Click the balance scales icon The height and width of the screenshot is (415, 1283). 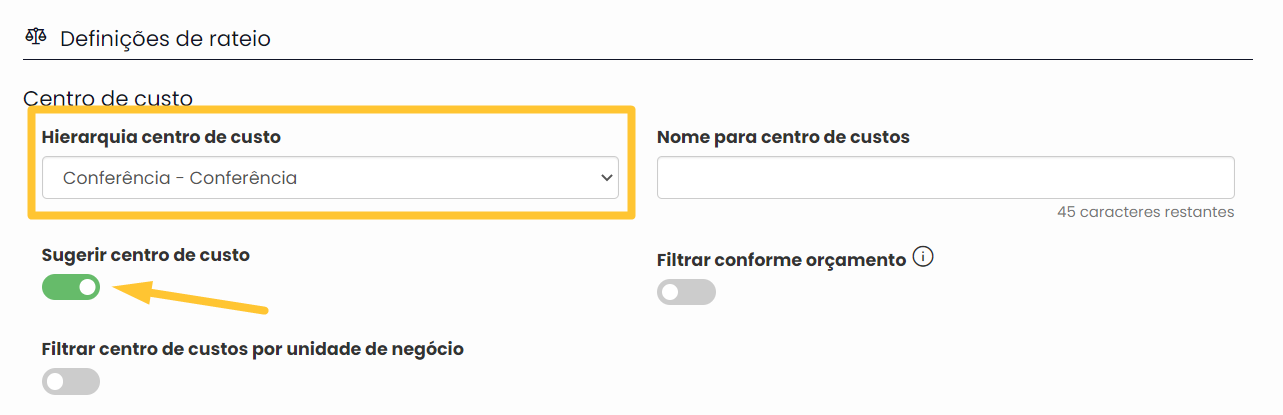35,37
